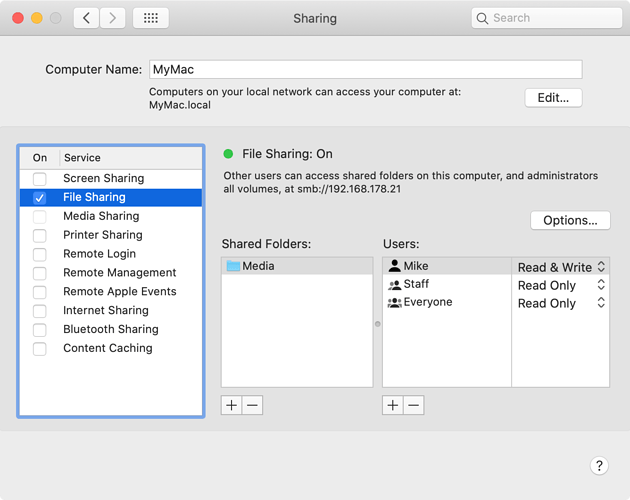
Task: Click the Options... button
Action: 570,220
